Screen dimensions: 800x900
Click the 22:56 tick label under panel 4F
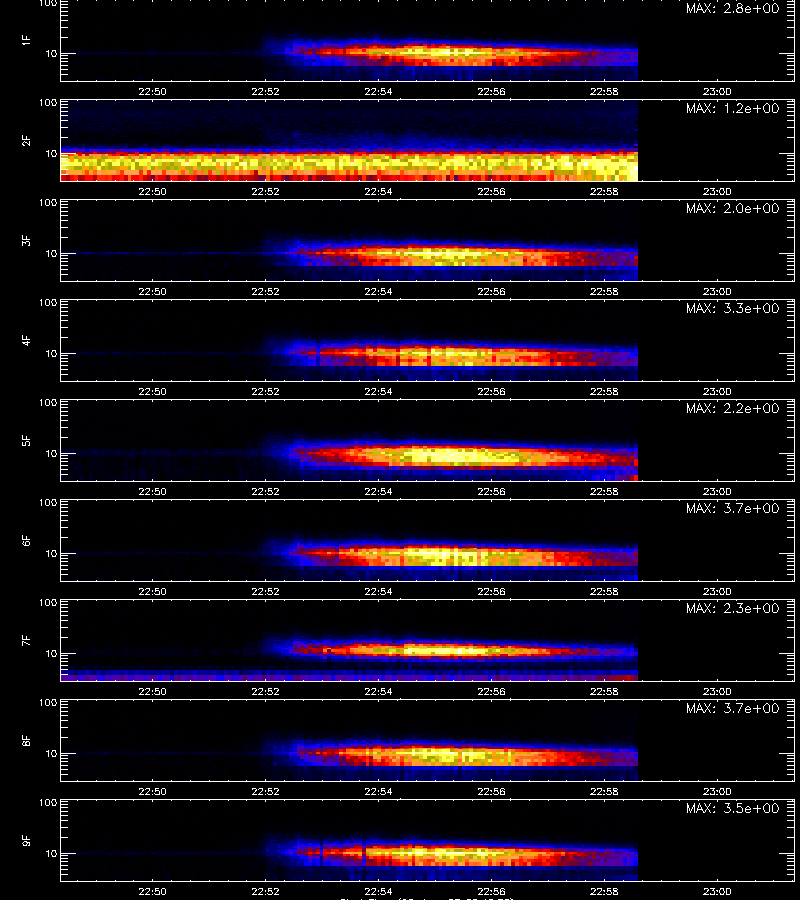click(x=491, y=391)
